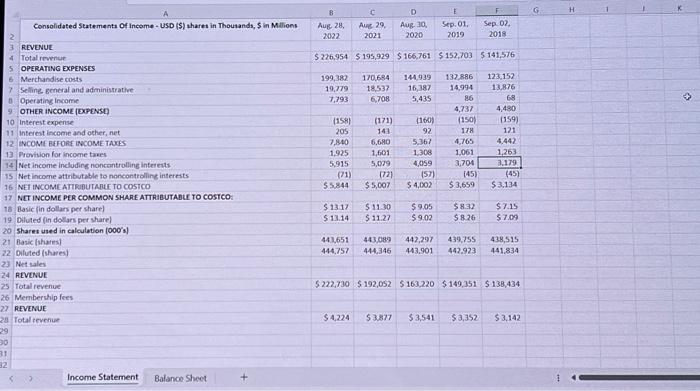
Task: Click the Sep. 01, 2019 header cell
Action: (455, 29)
